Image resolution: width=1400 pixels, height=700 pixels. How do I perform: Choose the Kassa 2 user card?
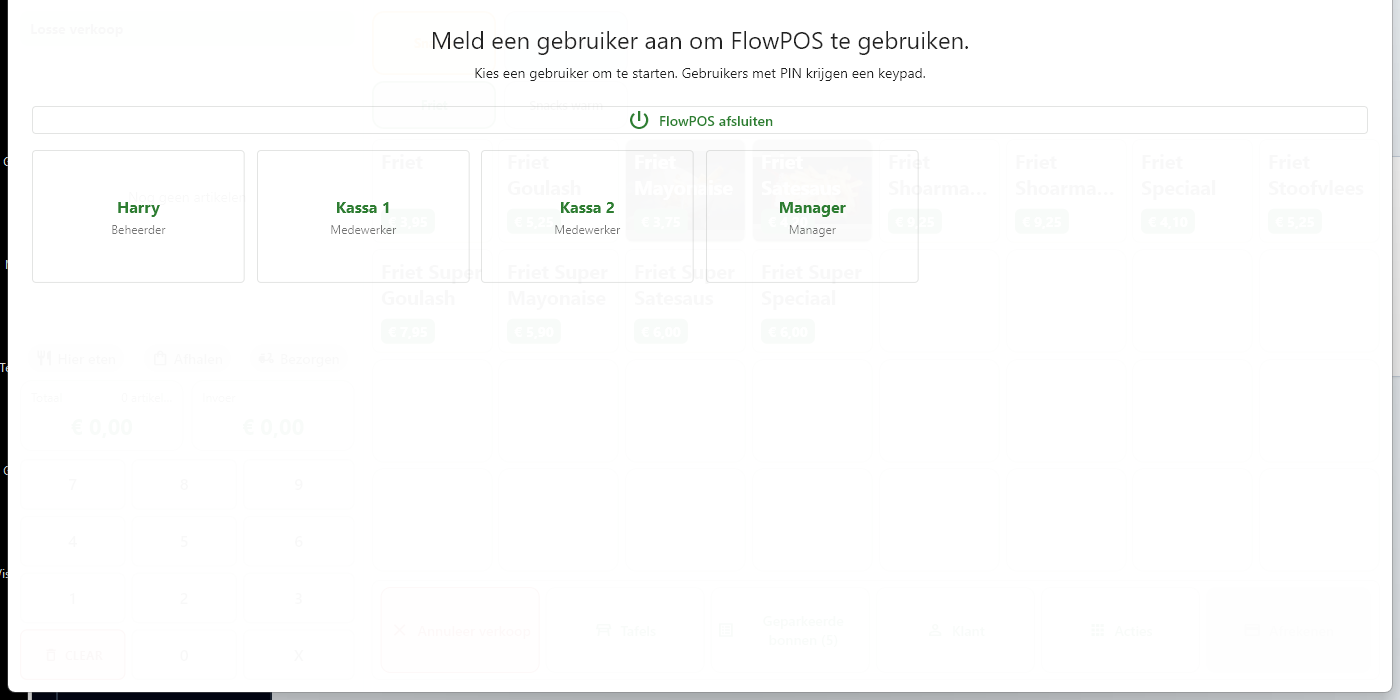pos(587,216)
